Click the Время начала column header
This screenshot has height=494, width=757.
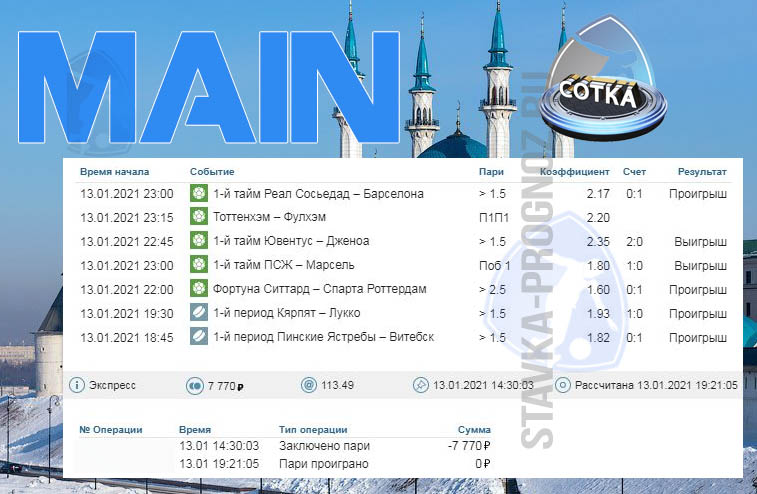pos(114,172)
